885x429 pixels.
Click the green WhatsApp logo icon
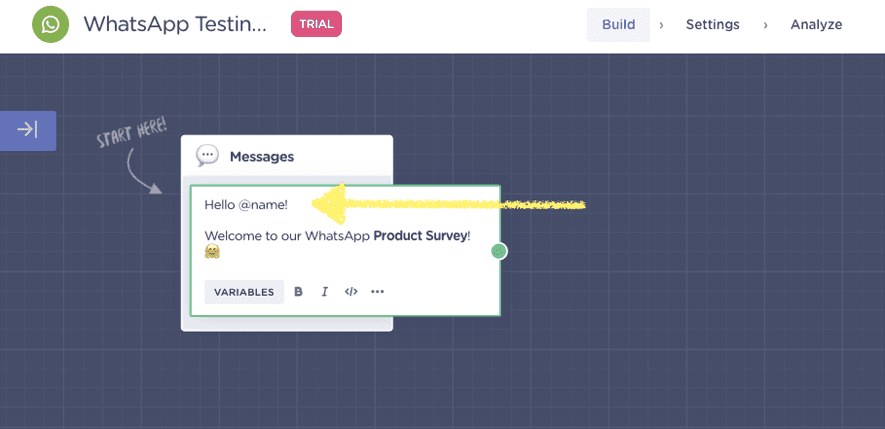pos(50,24)
